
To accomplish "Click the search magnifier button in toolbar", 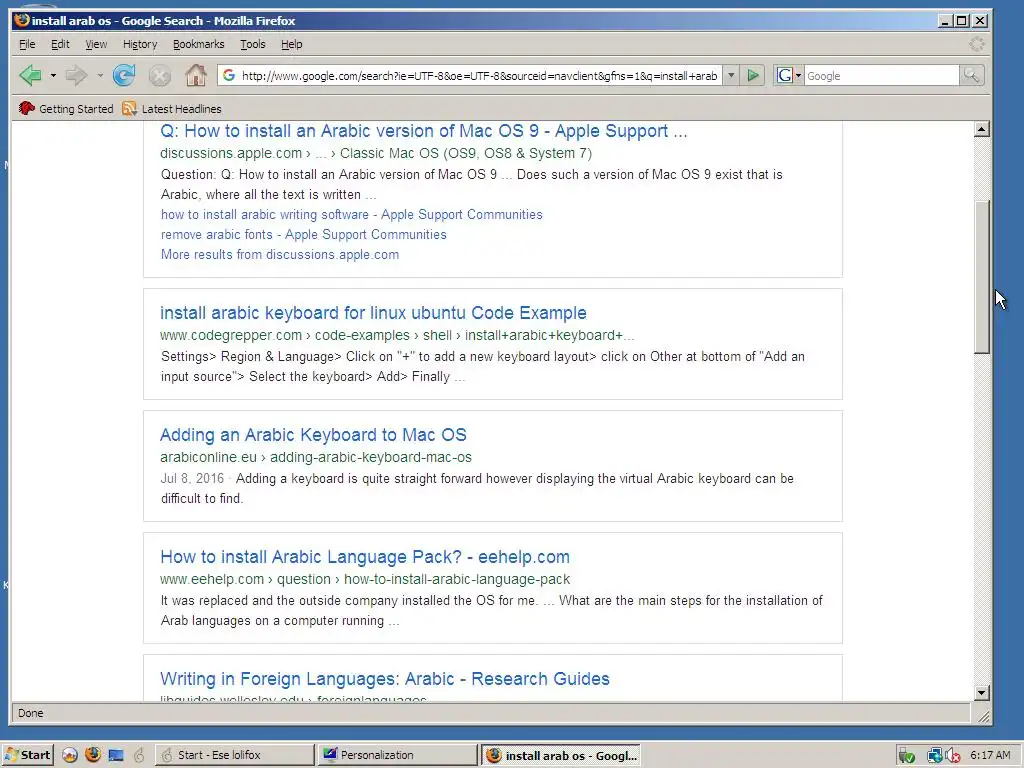I will [972, 76].
